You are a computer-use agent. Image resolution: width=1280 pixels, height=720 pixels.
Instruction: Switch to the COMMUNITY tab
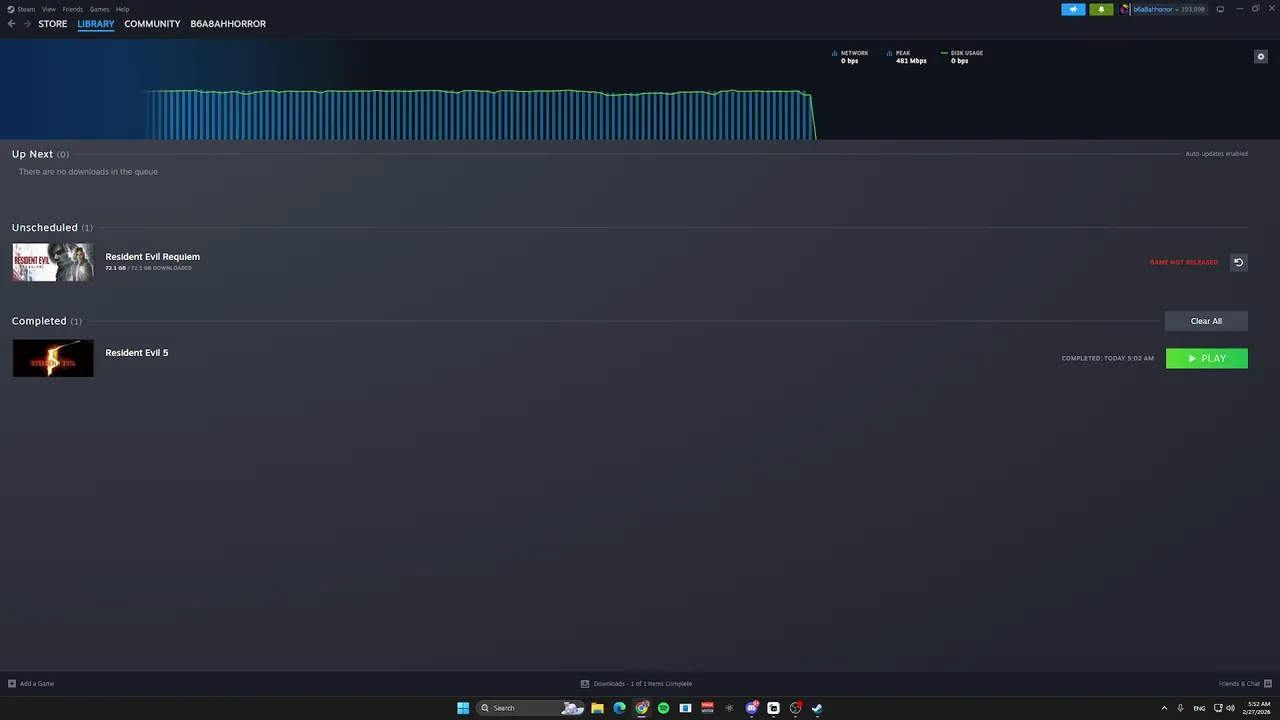tap(152, 24)
